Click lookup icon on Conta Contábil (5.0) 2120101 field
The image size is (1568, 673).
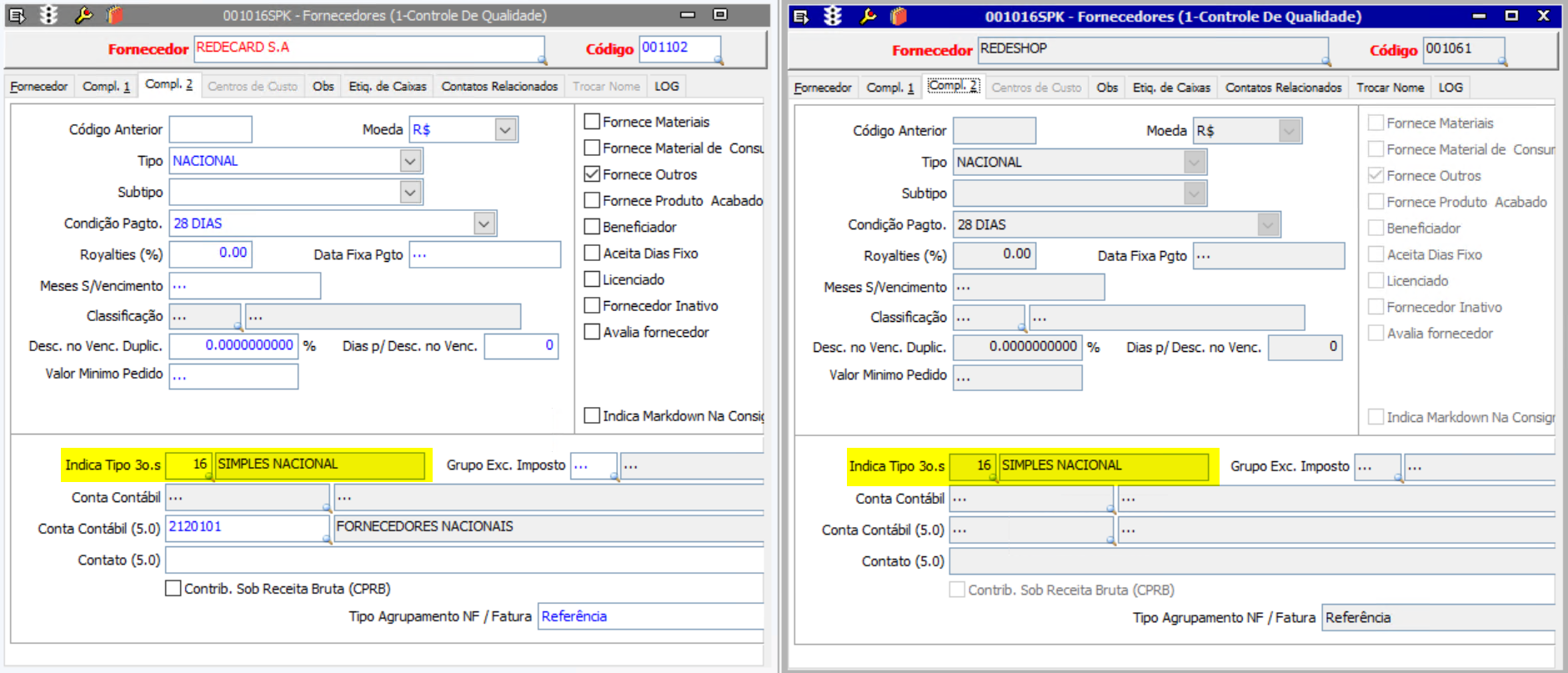coord(327,539)
